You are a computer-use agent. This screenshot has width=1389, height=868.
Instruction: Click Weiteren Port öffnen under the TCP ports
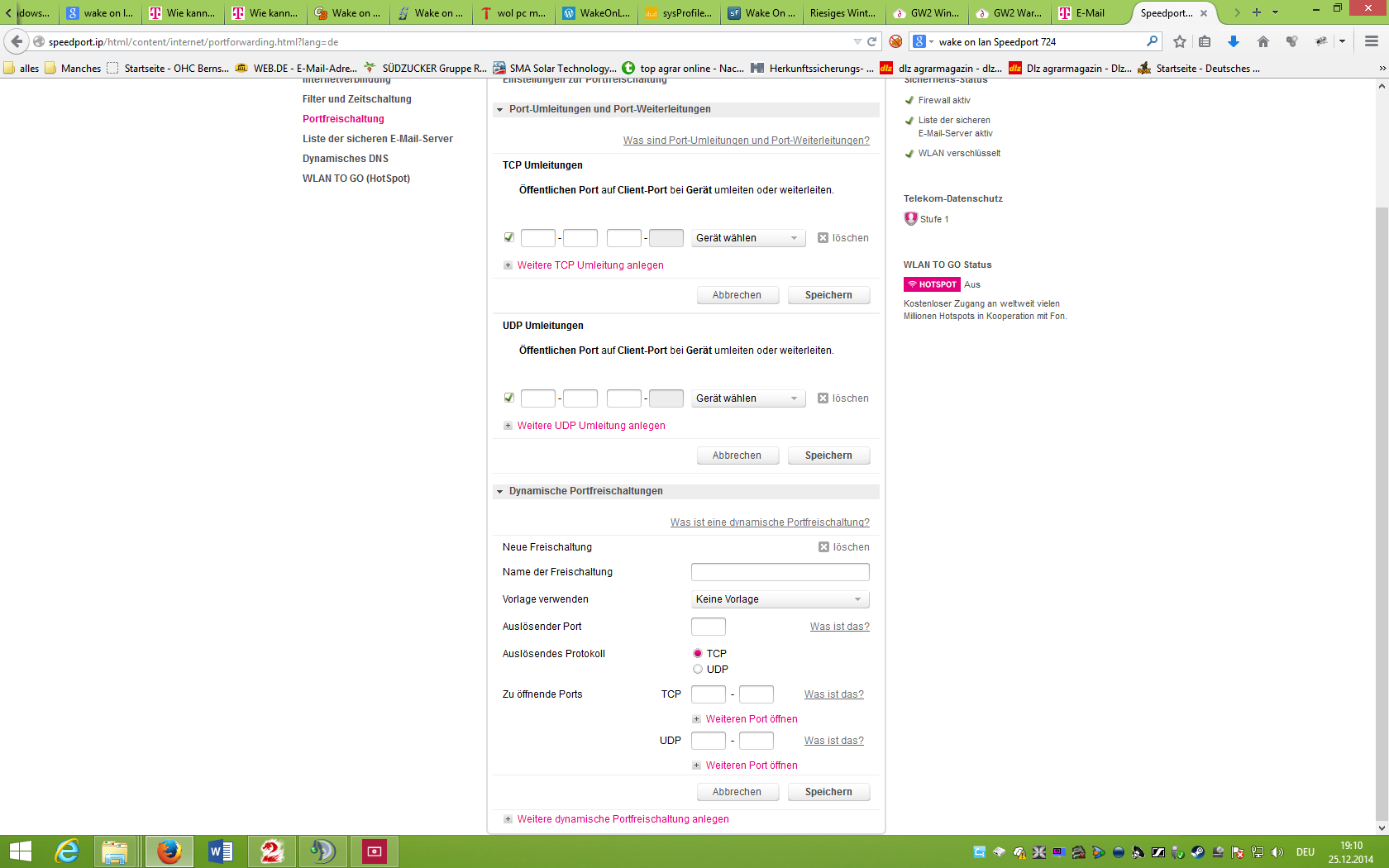point(752,719)
